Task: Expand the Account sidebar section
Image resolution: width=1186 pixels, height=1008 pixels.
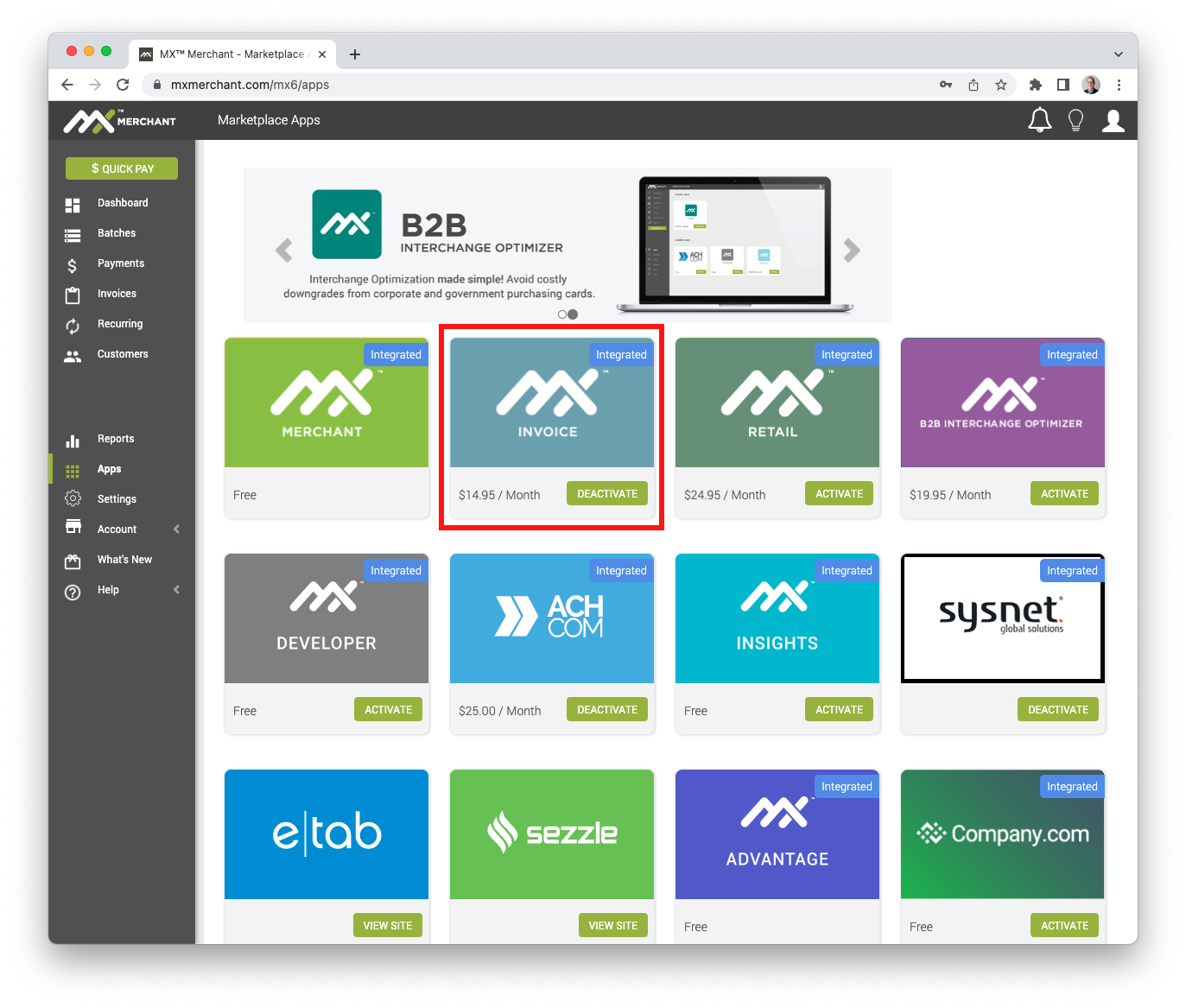Action: [x=117, y=529]
